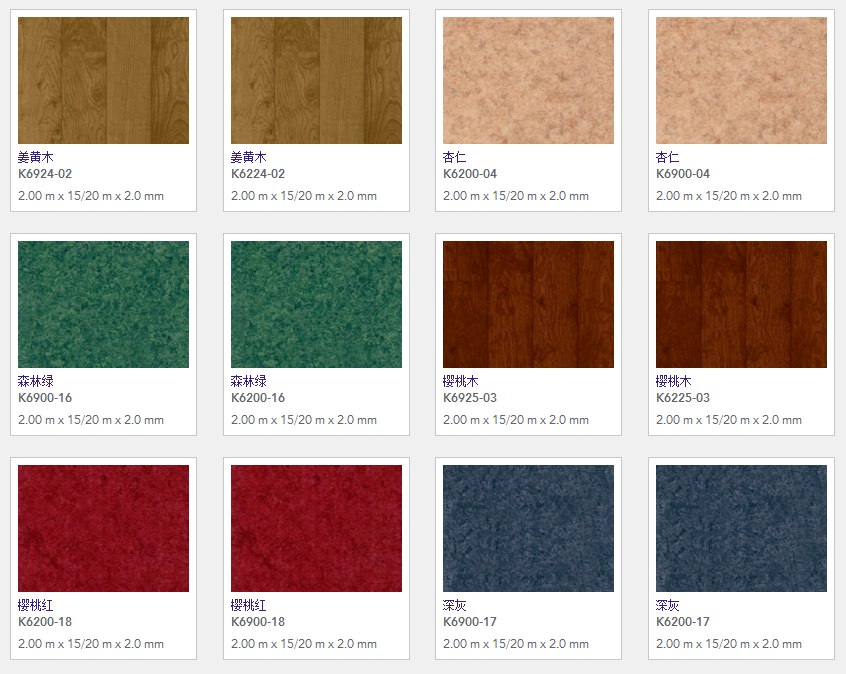Click the product code text K6224-02
The height and width of the screenshot is (674, 846).
click(257, 174)
